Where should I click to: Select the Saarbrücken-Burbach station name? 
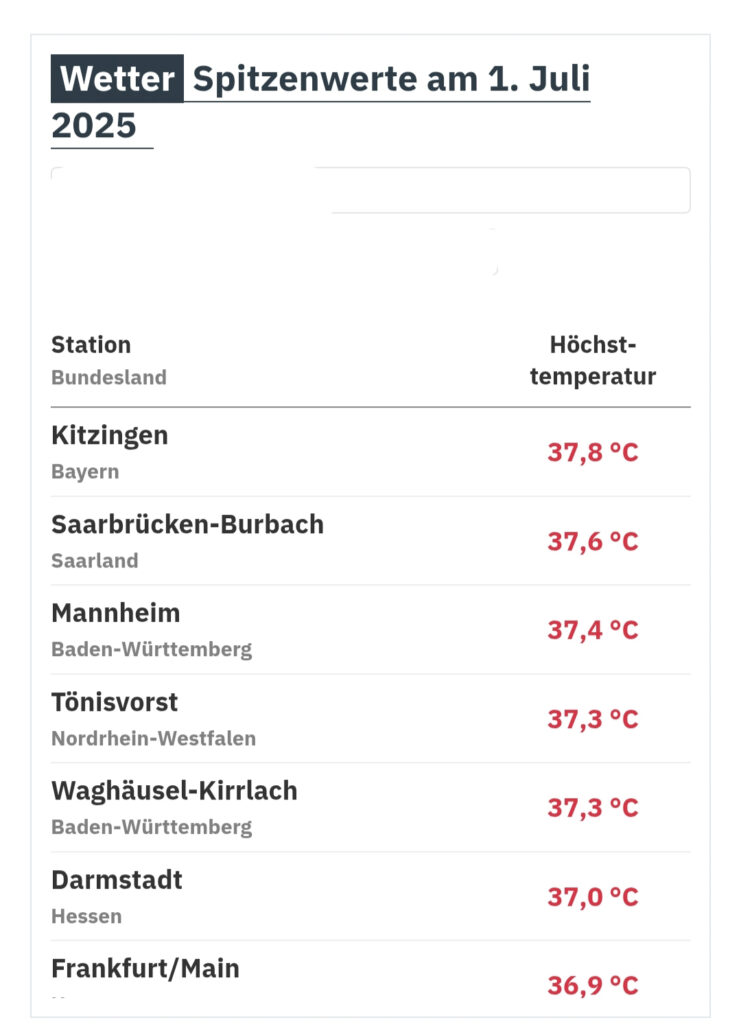[x=187, y=524]
